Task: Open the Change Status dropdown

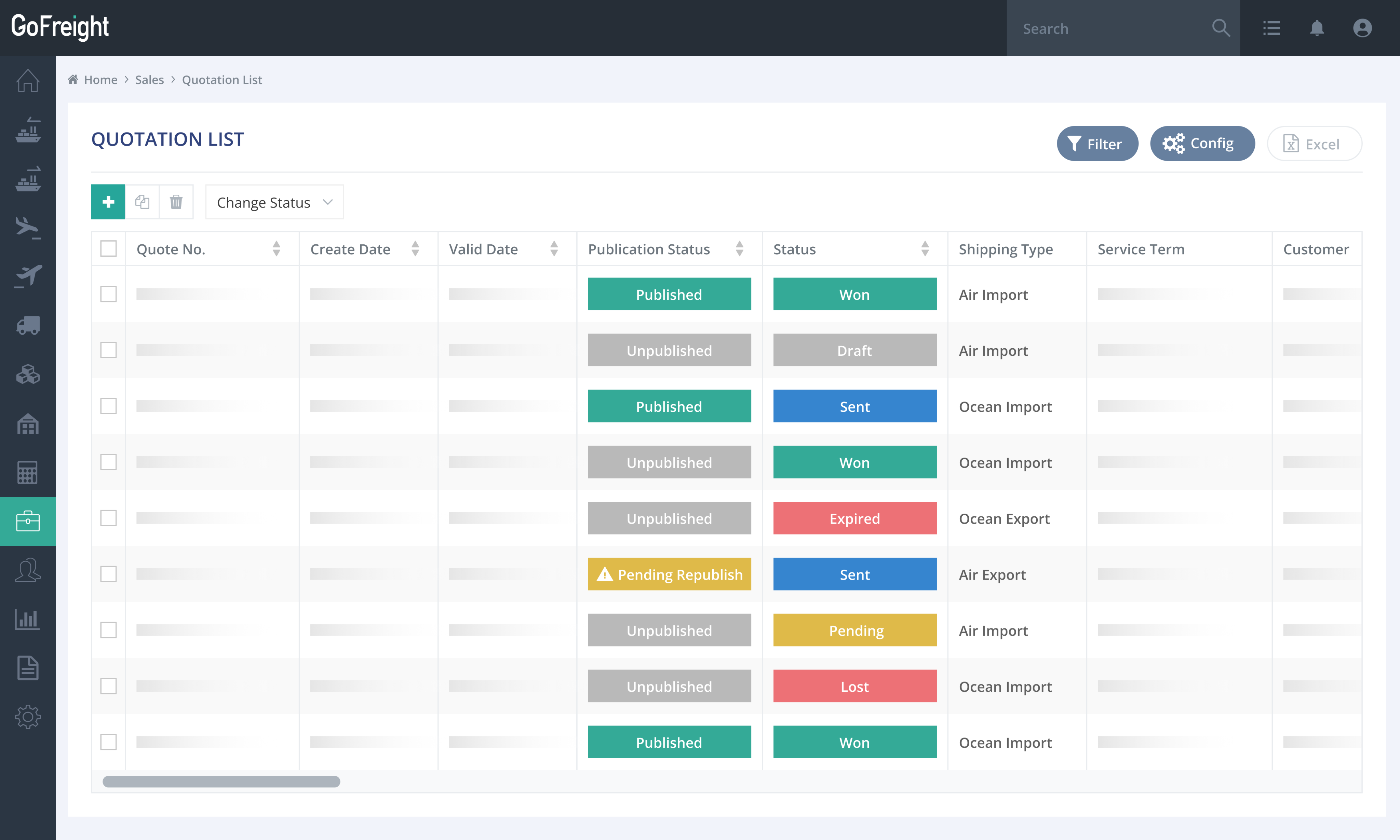Action: 274,202
